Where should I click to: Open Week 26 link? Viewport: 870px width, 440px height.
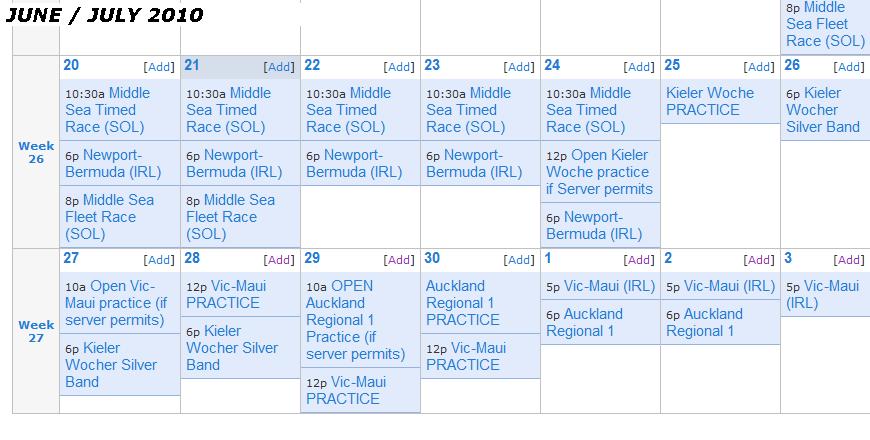point(36,153)
